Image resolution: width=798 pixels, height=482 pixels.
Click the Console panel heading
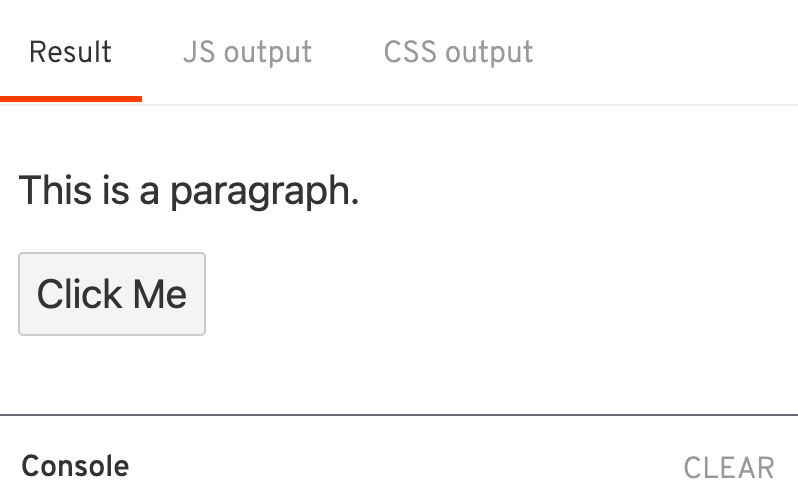[75, 466]
